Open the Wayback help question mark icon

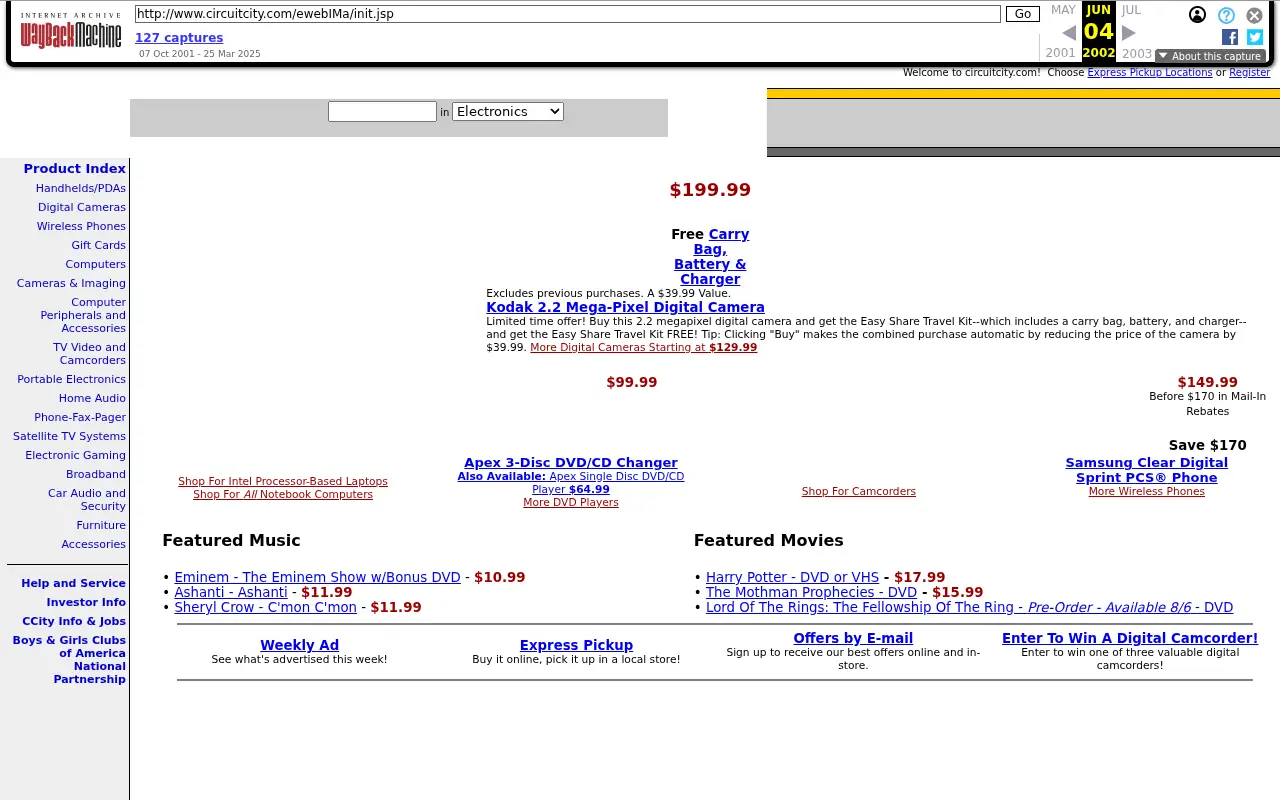click(x=1226, y=15)
